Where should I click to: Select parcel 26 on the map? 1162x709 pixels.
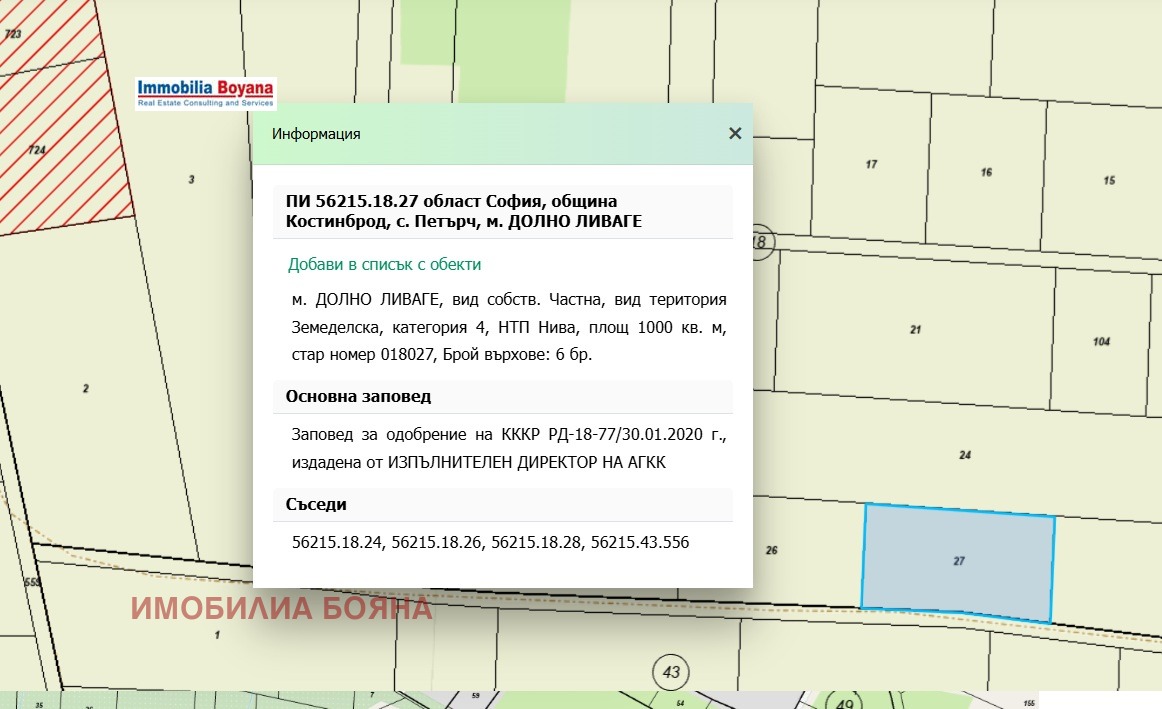[x=770, y=551]
